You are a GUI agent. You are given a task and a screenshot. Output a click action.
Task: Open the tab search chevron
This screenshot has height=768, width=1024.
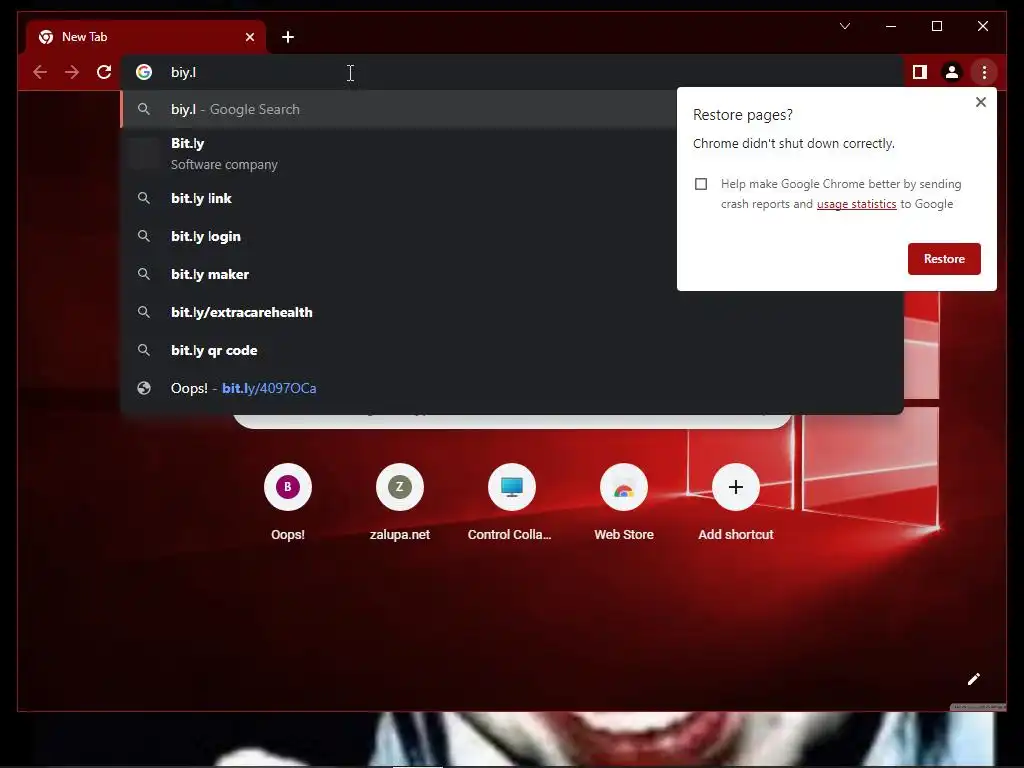click(x=844, y=26)
